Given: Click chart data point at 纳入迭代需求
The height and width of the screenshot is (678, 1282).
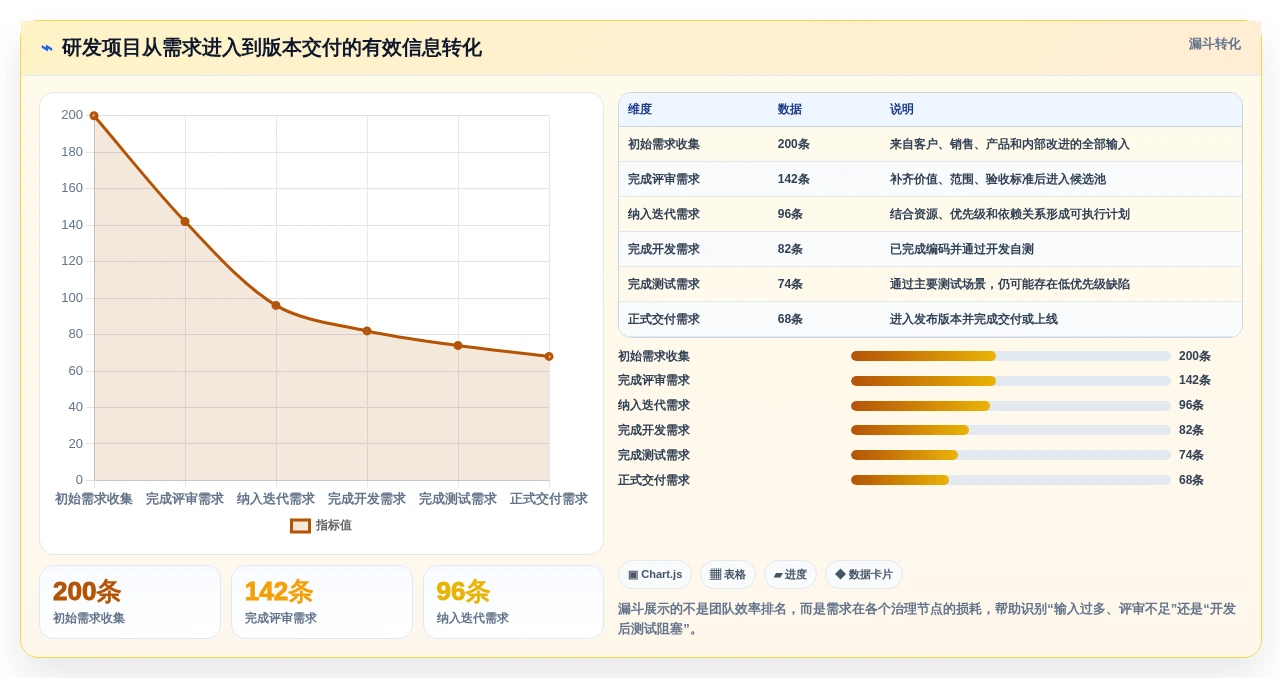Looking at the screenshot, I should (276, 305).
